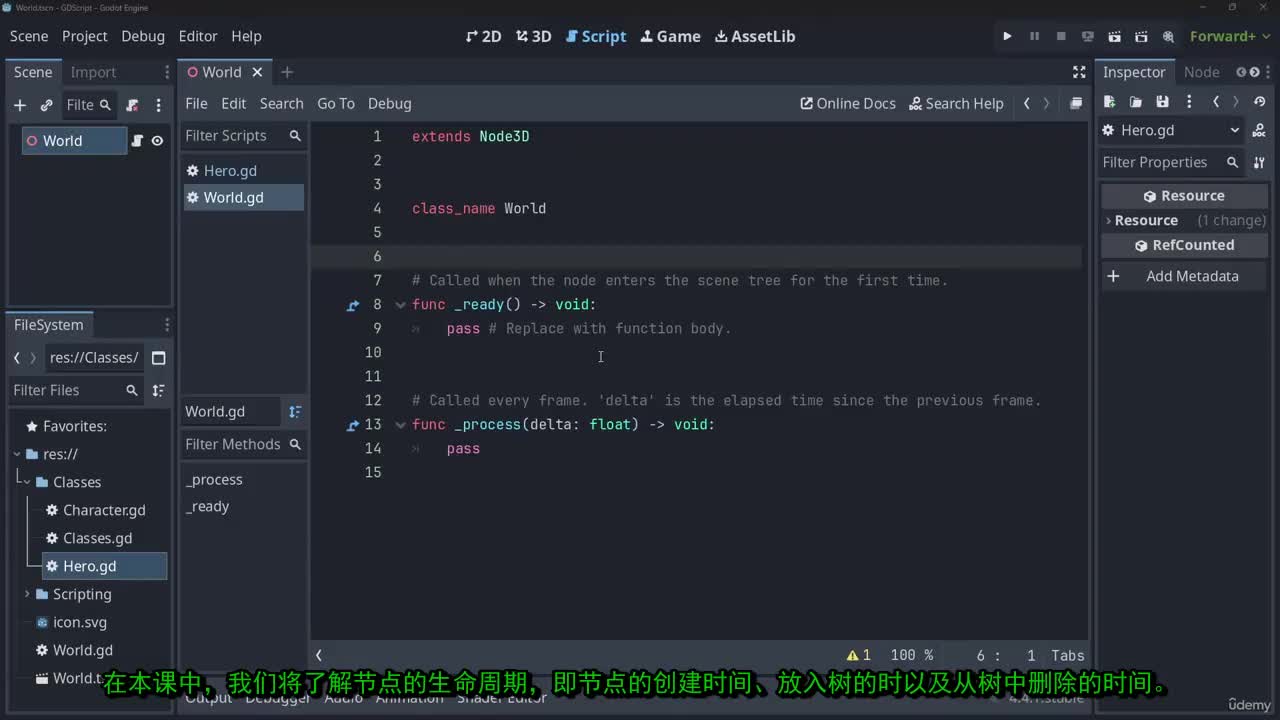
Task: Open the script editor File menu
Action: tap(196, 103)
